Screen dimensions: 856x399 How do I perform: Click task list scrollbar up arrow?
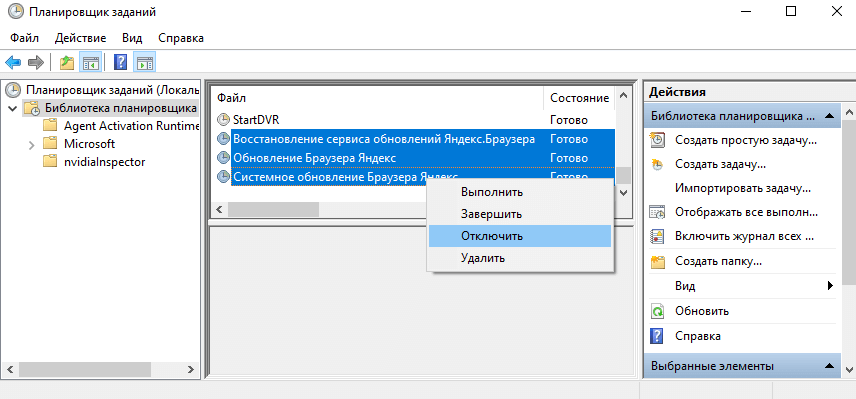pos(624,96)
